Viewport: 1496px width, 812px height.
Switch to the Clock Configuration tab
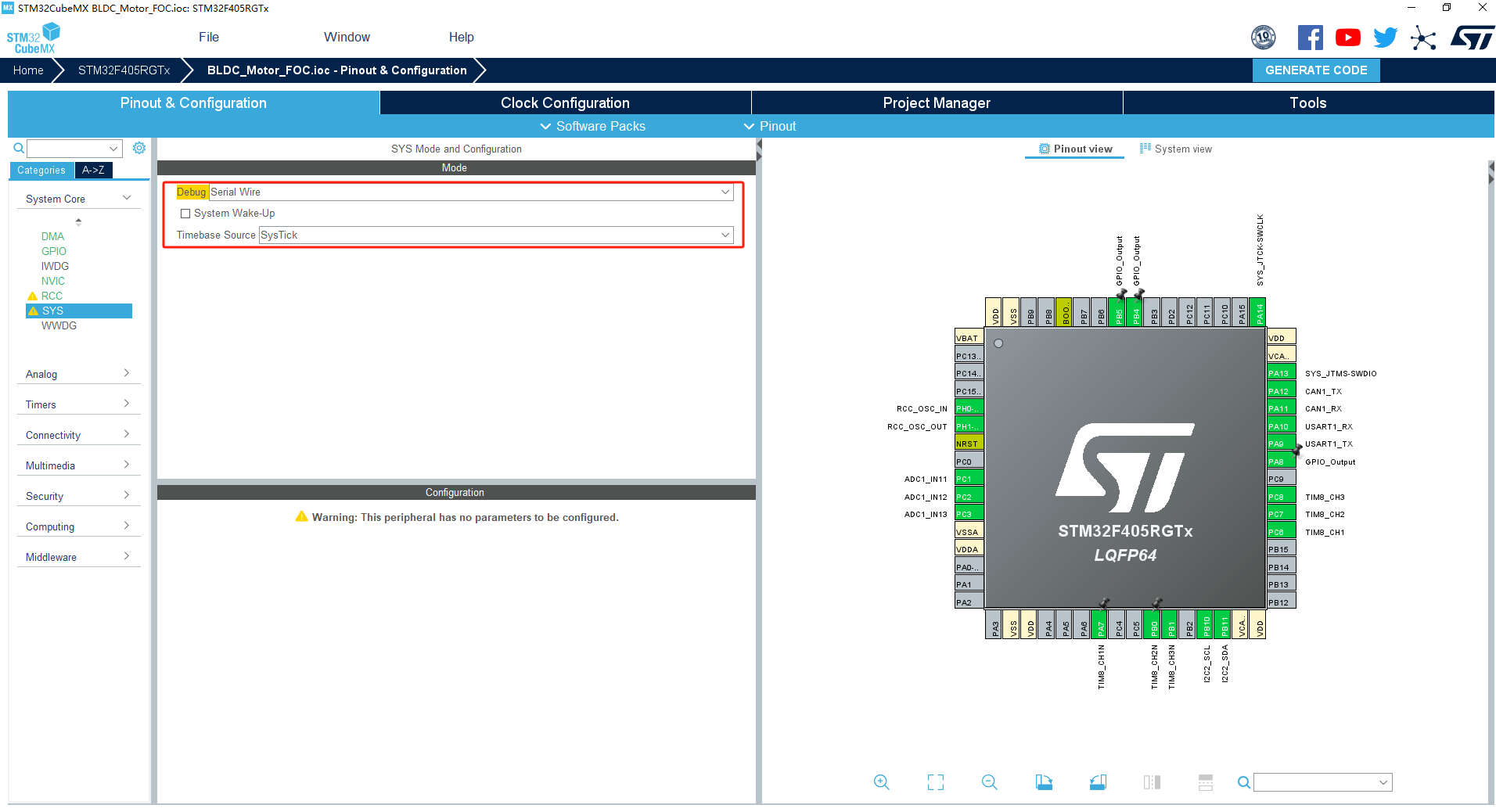coord(565,102)
